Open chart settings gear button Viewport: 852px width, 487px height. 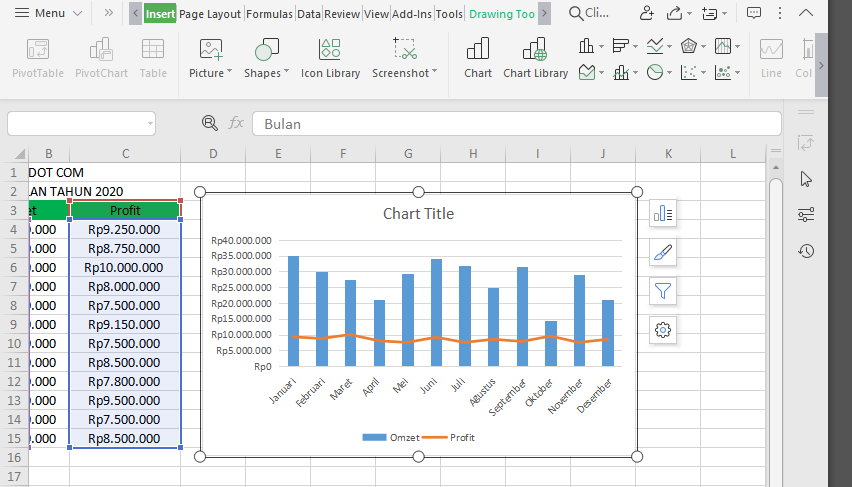click(663, 330)
